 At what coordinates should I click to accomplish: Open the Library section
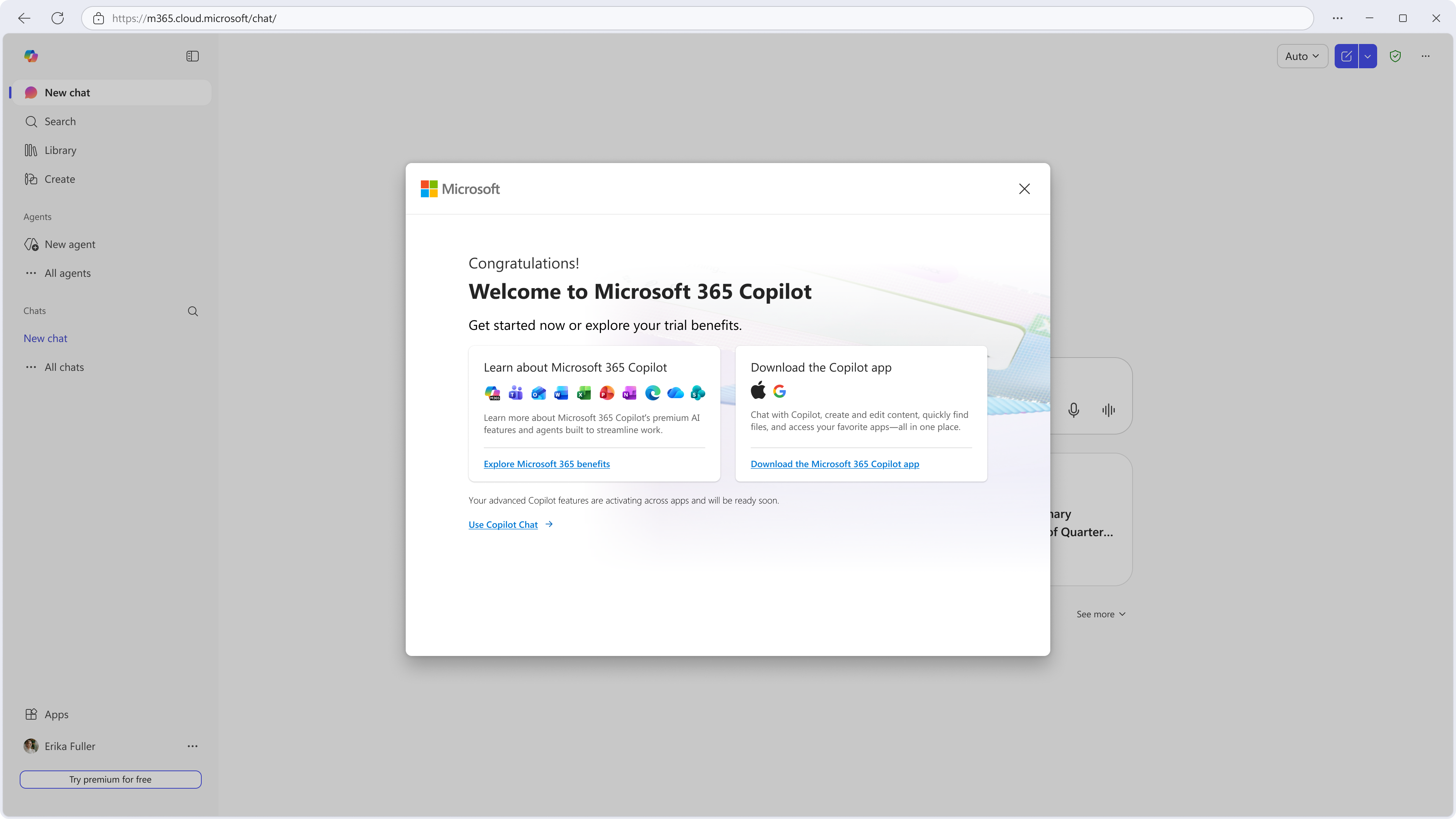pos(111,151)
